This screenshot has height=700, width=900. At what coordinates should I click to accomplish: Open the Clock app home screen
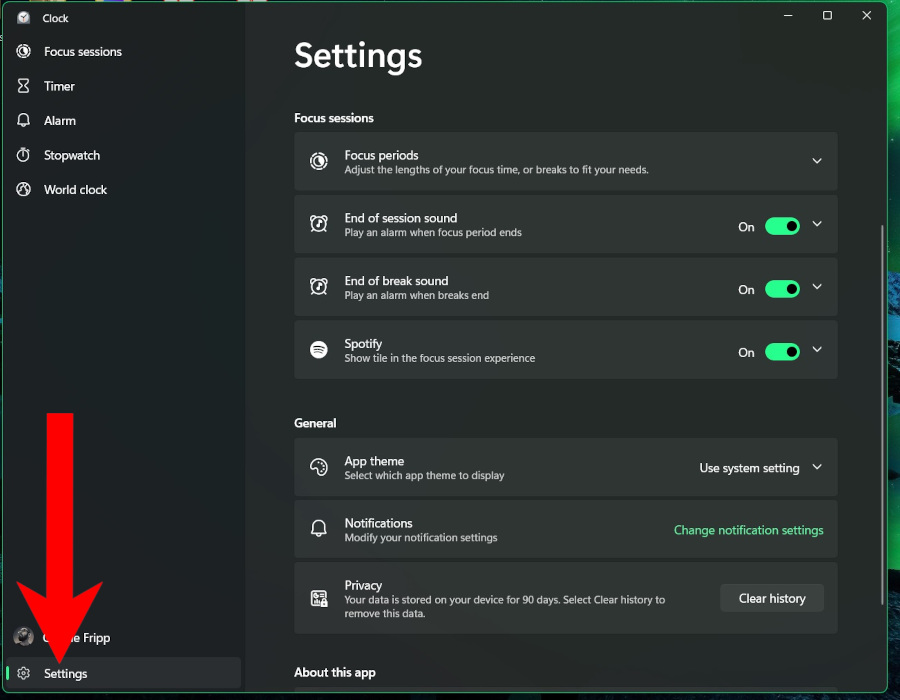click(55, 17)
